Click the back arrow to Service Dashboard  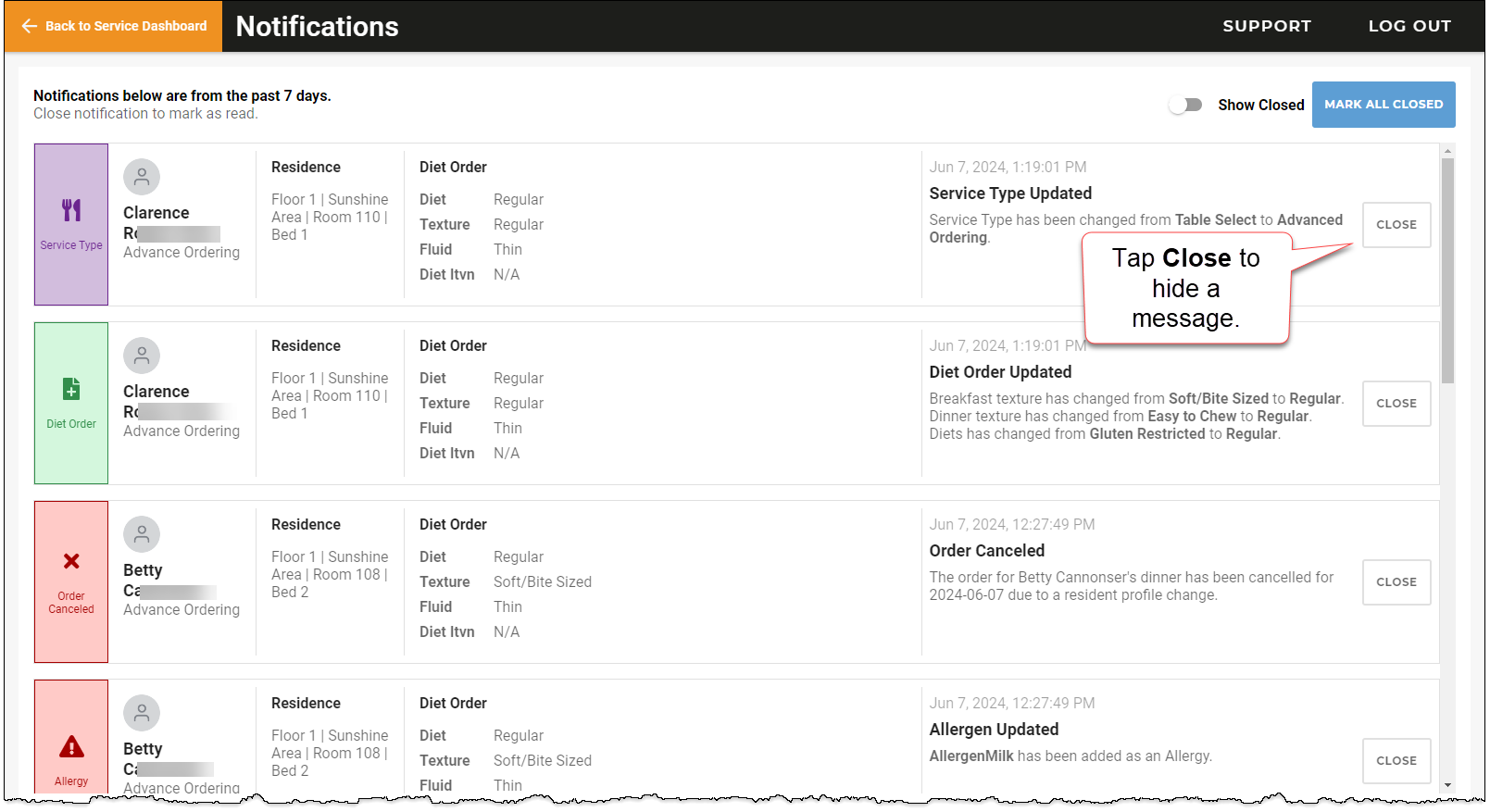(30, 26)
